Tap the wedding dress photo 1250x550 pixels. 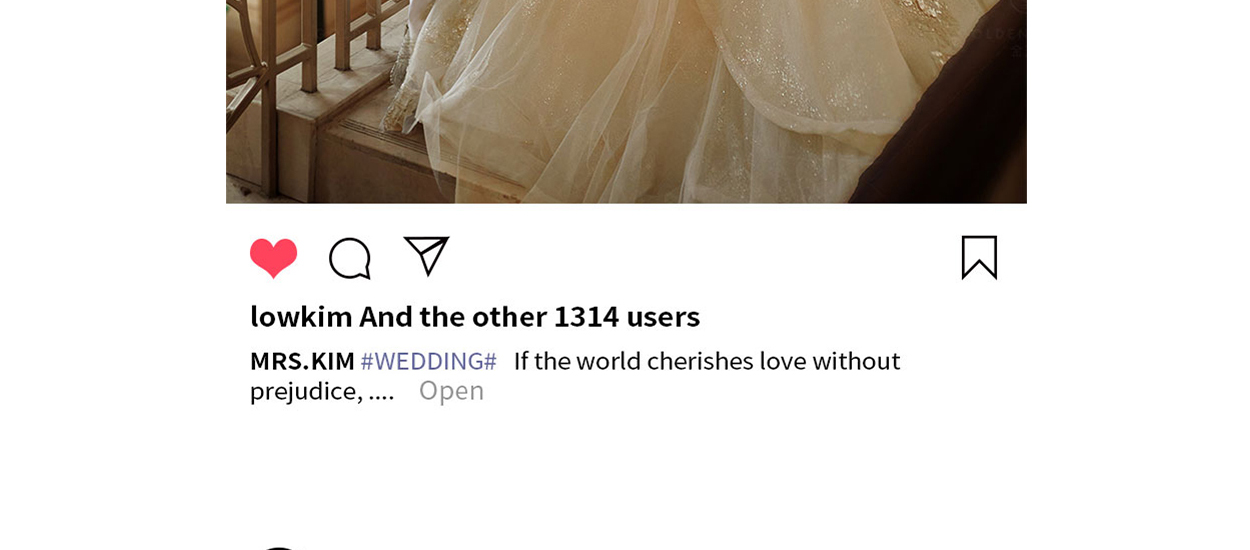[x=626, y=101]
